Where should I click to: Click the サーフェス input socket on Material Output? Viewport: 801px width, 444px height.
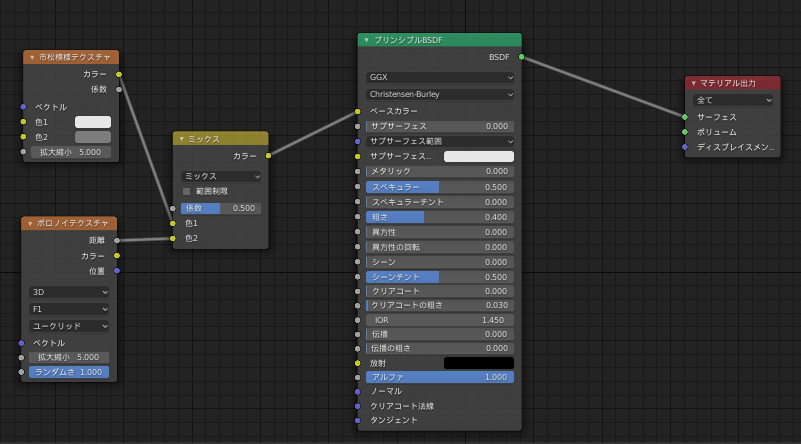coord(685,117)
